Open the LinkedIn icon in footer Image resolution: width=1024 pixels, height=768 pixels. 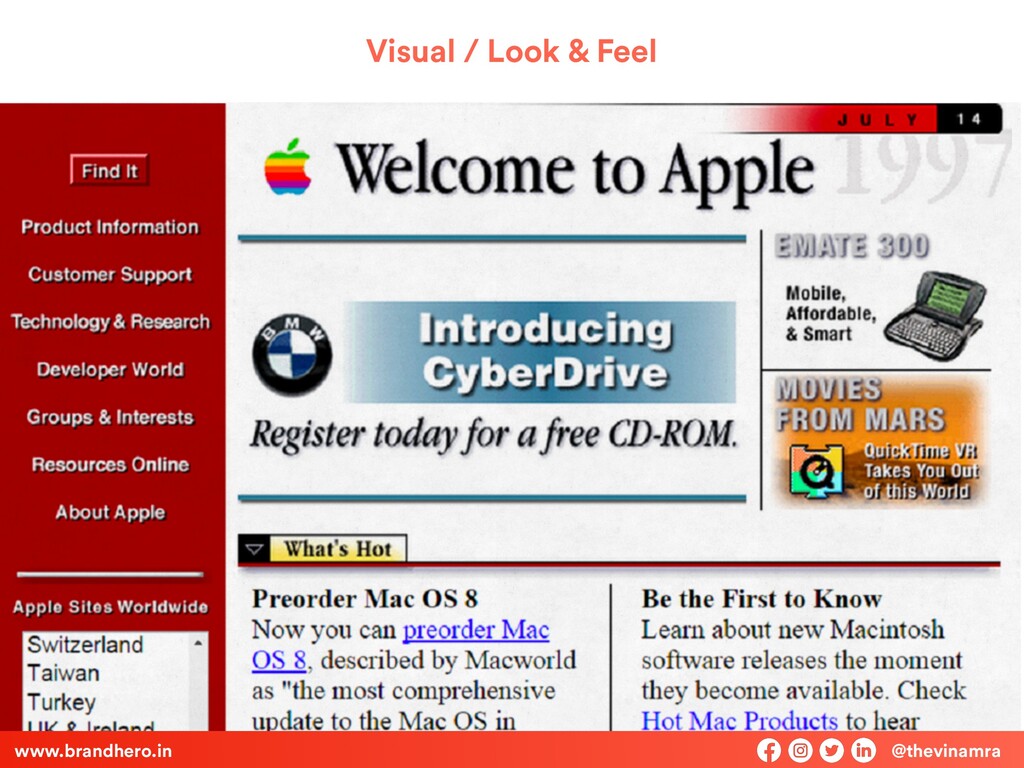click(x=863, y=750)
